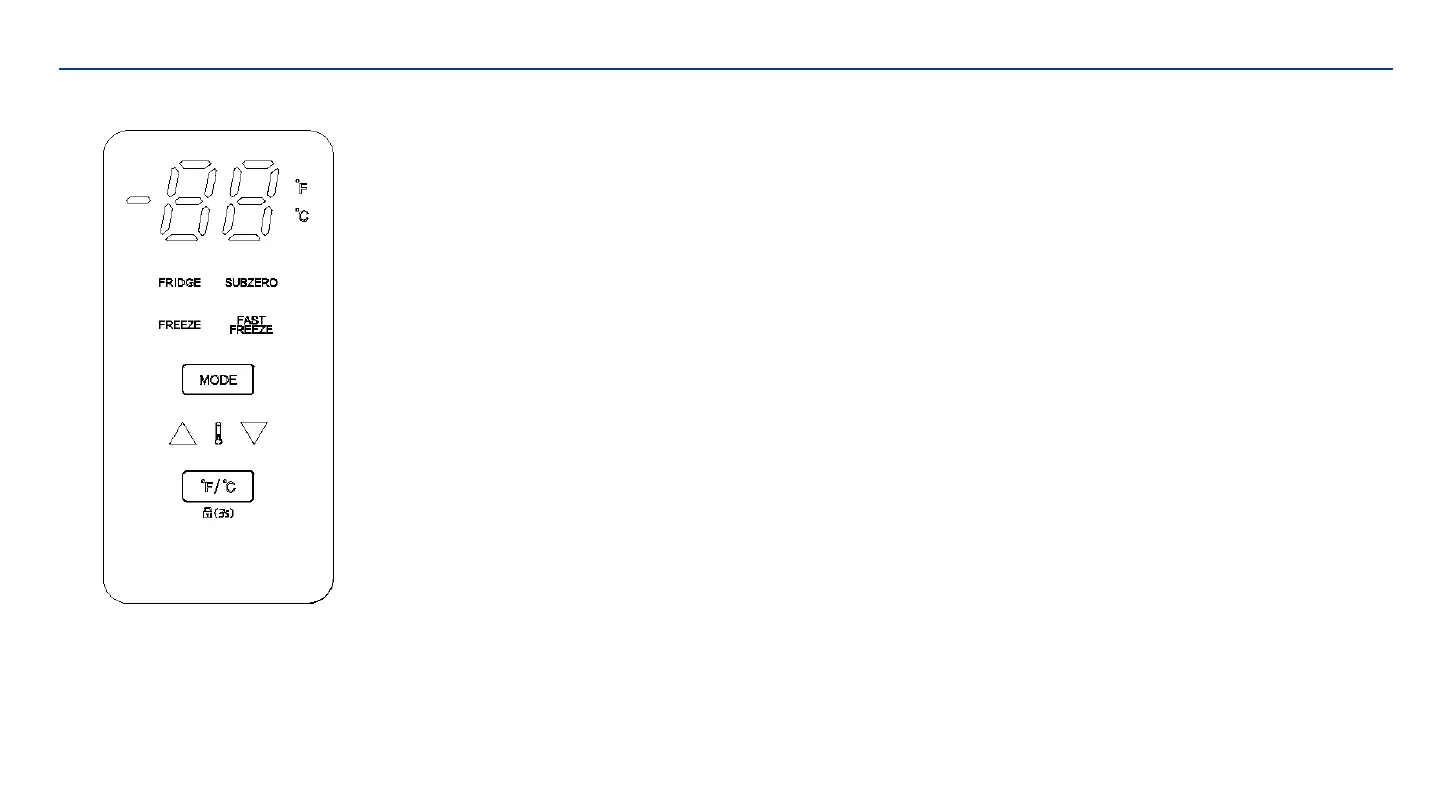Select the FRIDGE mode label
This screenshot has height=810, width=1440.
coord(179,283)
